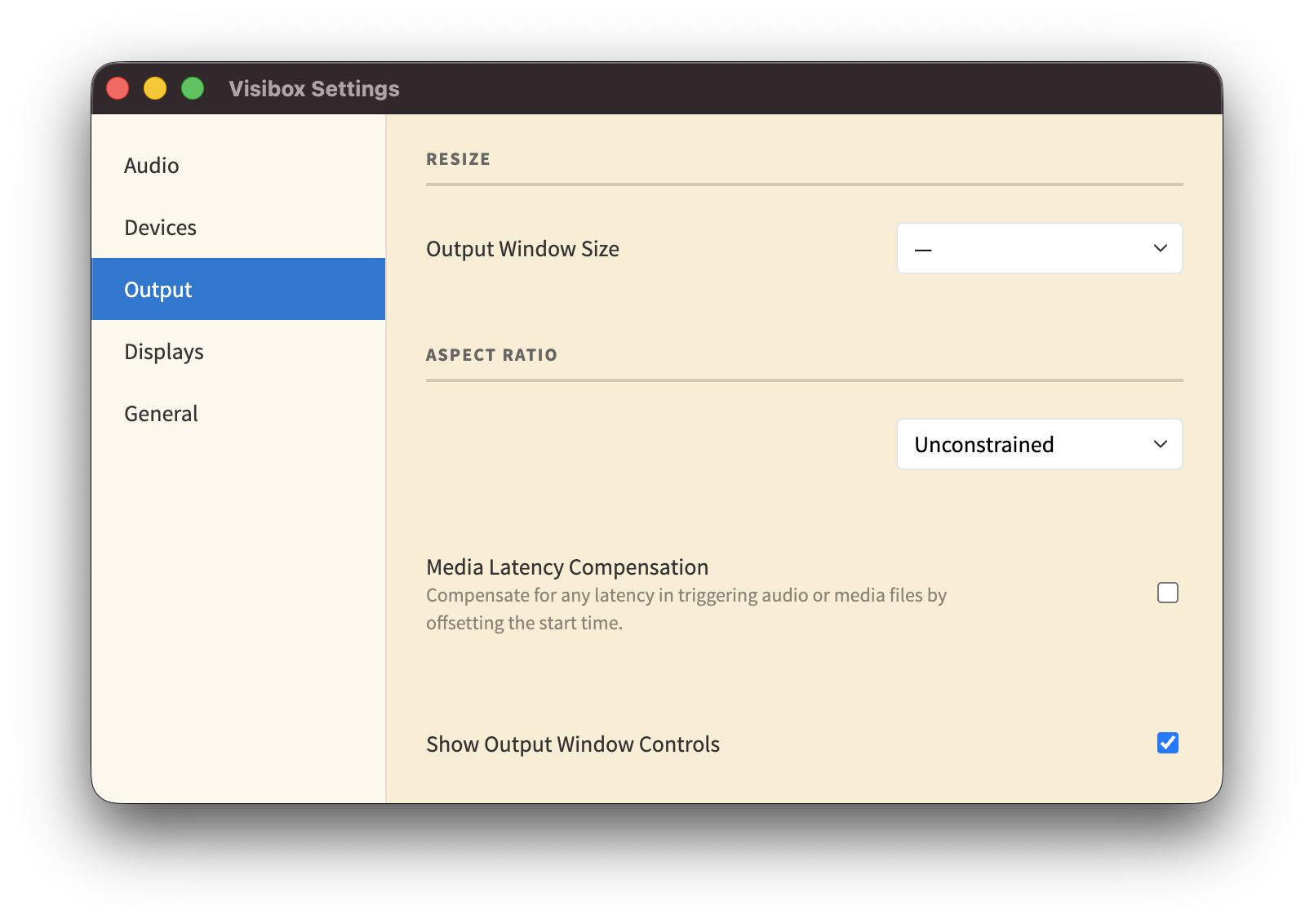Image resolution: width=1314 pixels, height=924 pixels.
Task: Click the Media Latency Compensation description text
Action: click(x=686, y=608)
